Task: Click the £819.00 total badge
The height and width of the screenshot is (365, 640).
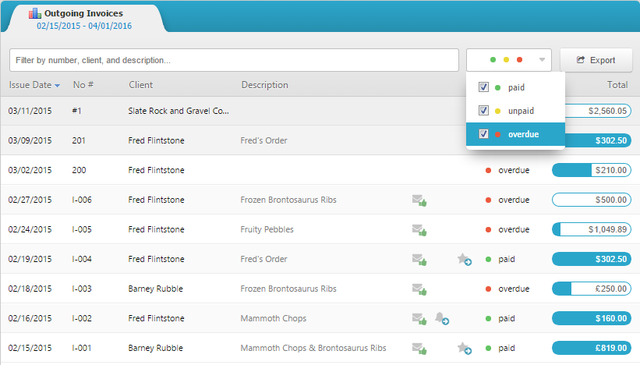Action: (591, 348)
